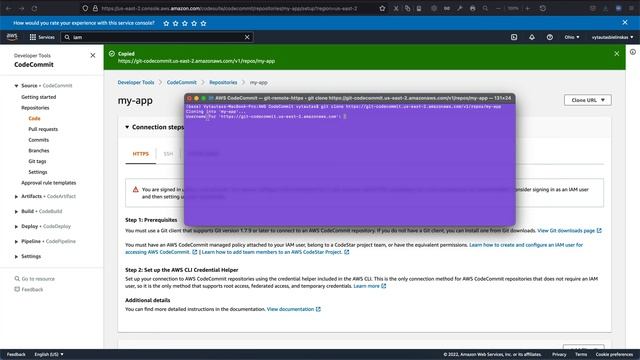640x360 pixels.
Task: Click the CodeCommit breadcrumb link
Action: point(182,82)
